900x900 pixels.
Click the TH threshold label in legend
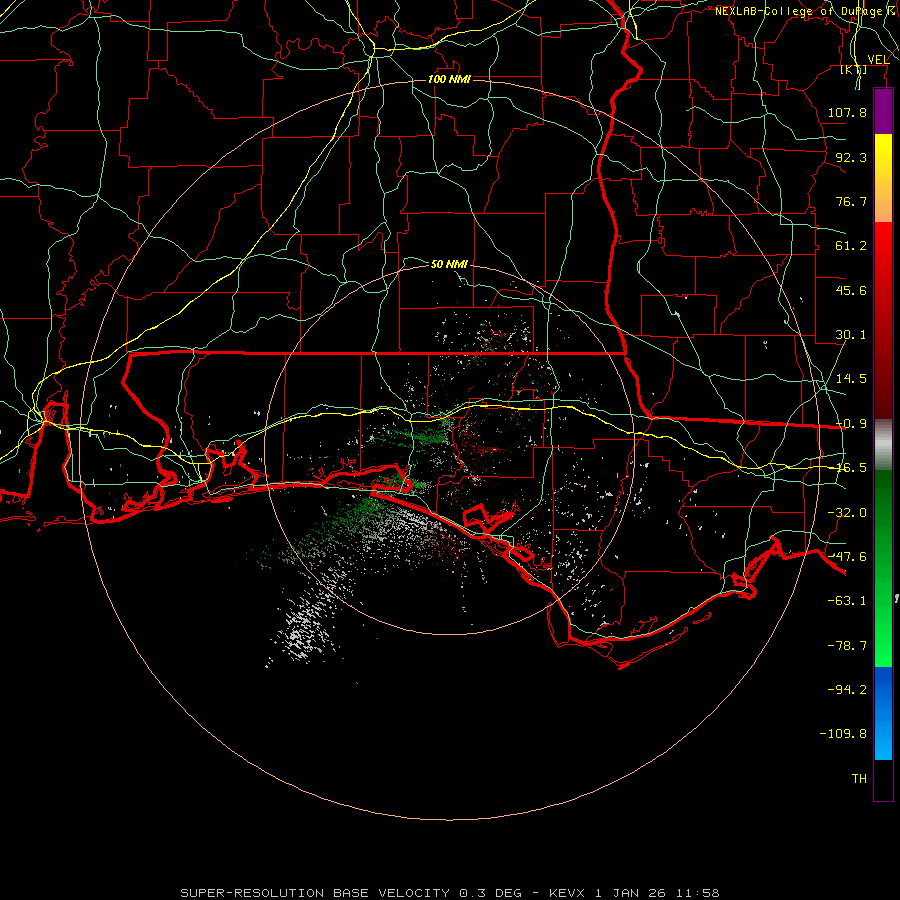coord(859,779)
